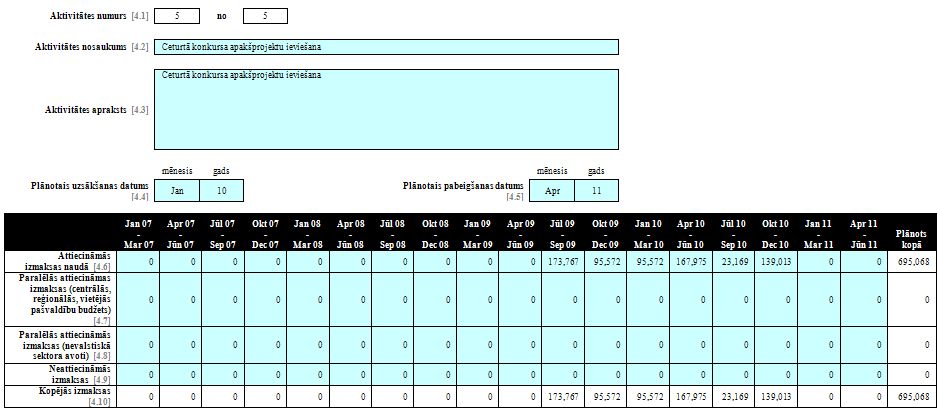Viewport: 939px width, 411px height.
Task: Select the start date month field 'Jan'
Action: point(178,190)
